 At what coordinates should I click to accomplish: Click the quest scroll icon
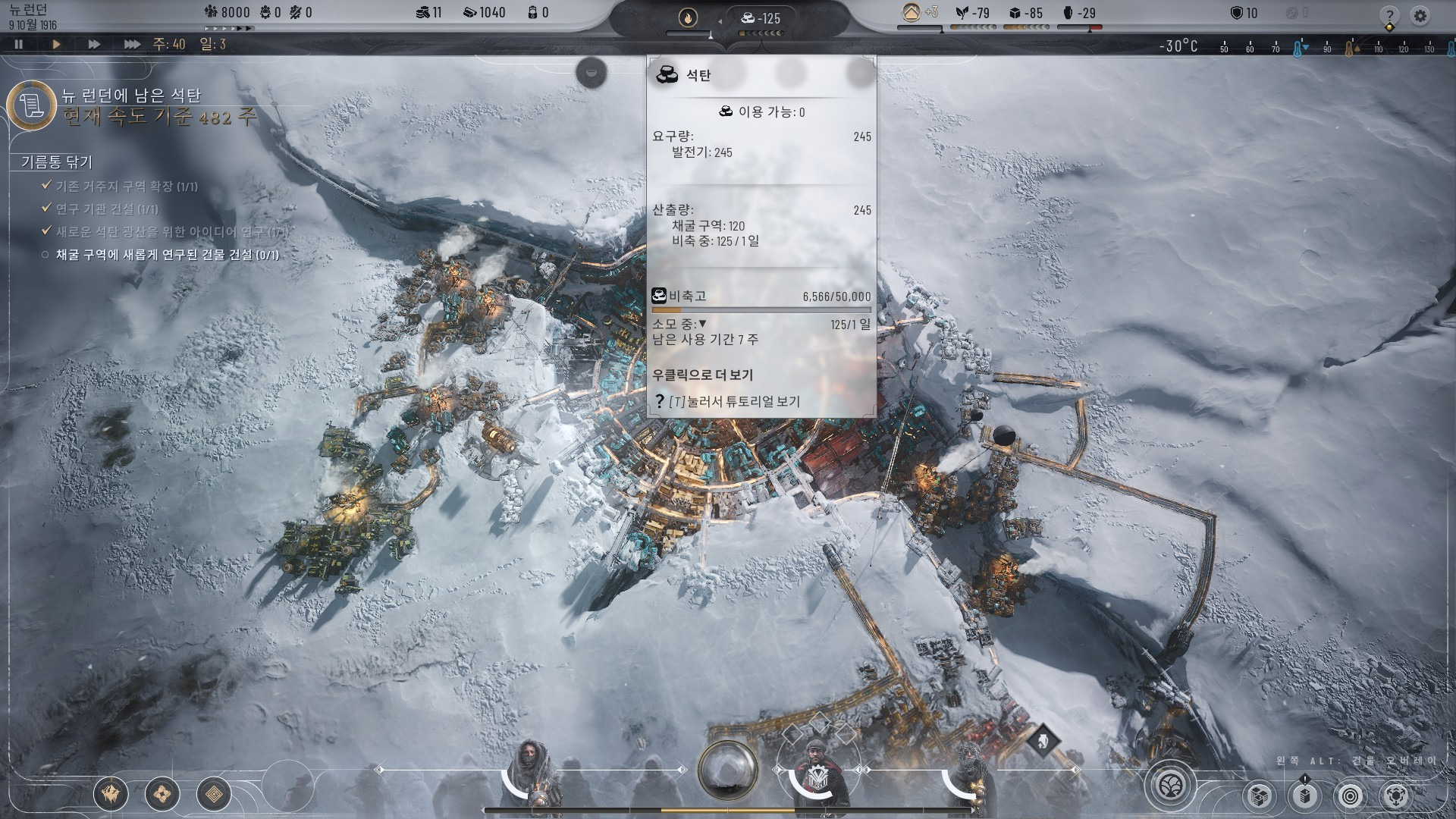point(32,106)
